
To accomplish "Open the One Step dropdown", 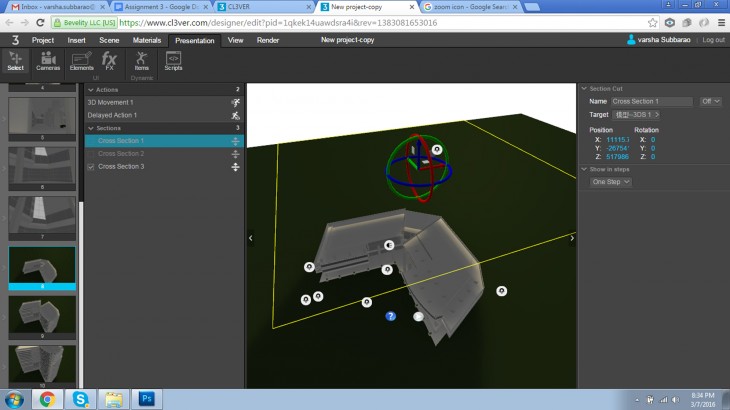I will pyautogui.click(x=611, y=182).
